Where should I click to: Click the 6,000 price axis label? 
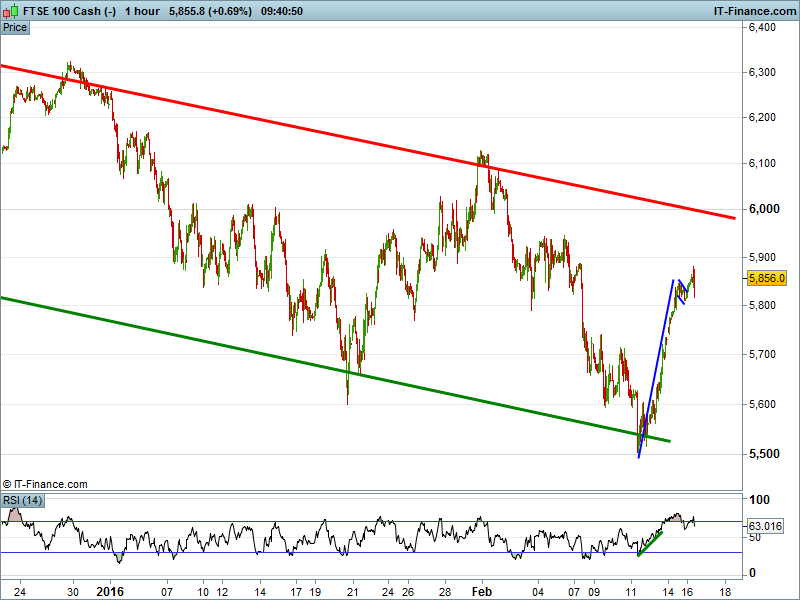[x=764, y=209]
